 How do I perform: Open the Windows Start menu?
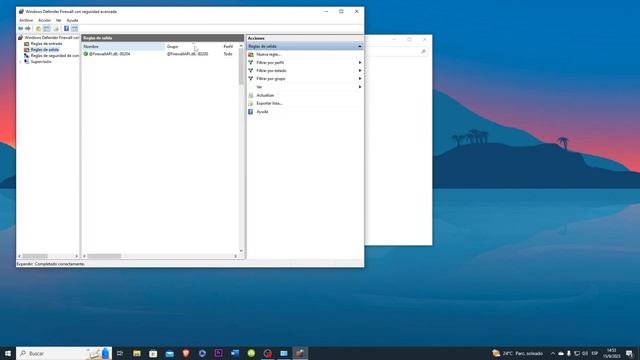click(x=8, y=353)
